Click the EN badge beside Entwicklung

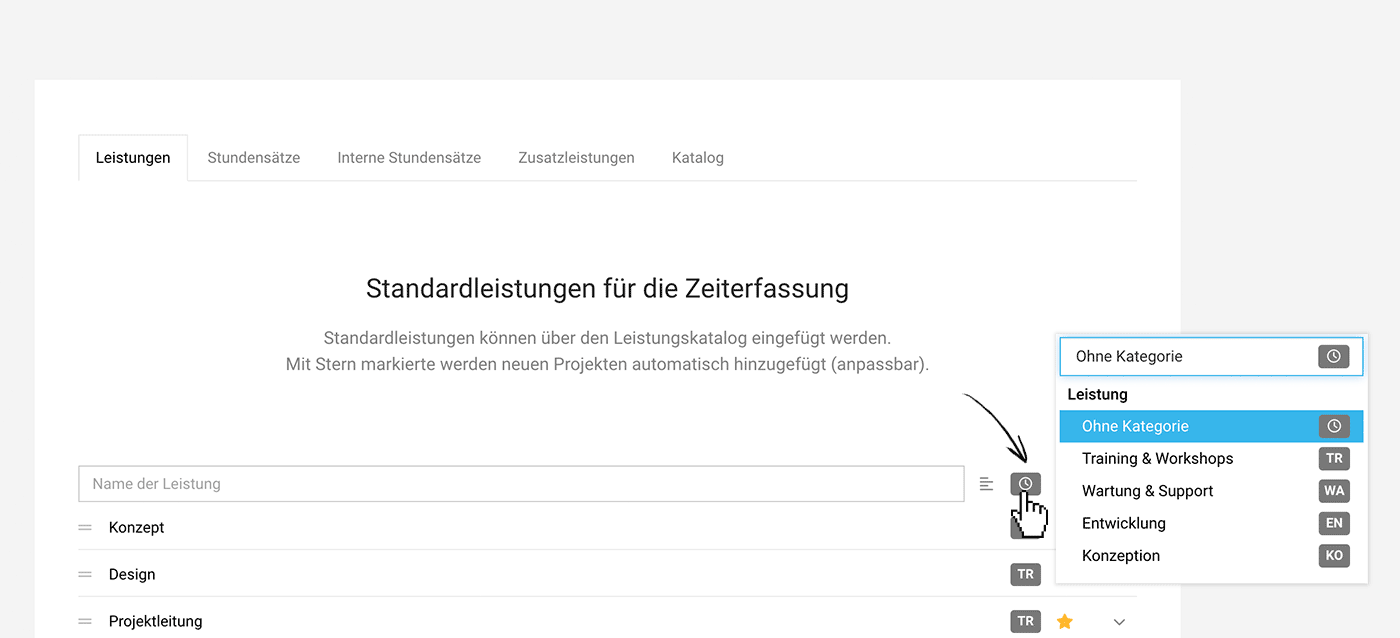(x=1334, y=523)
